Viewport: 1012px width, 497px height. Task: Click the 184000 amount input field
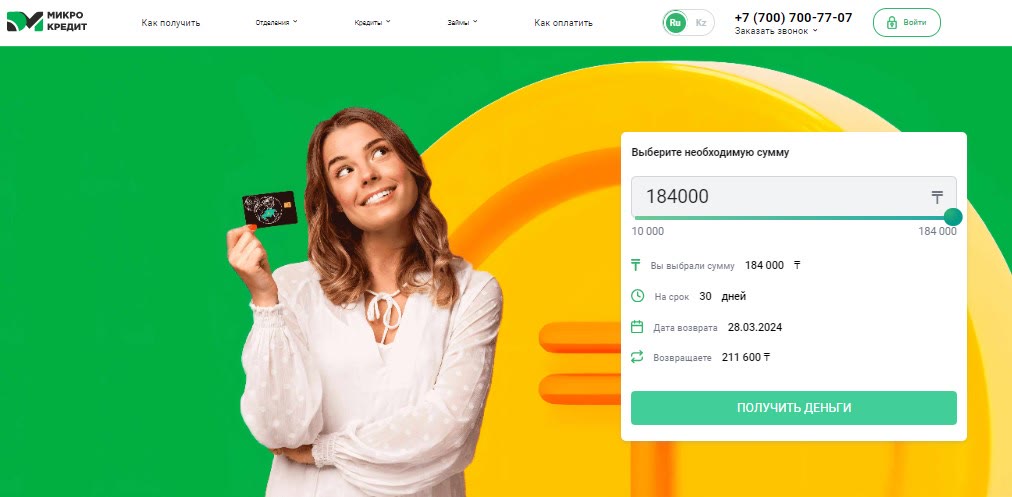[x=794, y=197]
